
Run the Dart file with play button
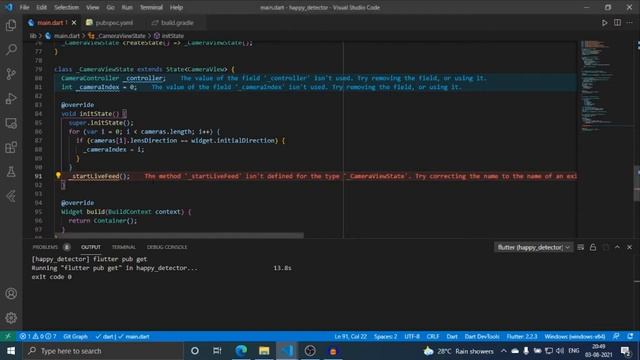pyautogui.click(x=604, y=23)
